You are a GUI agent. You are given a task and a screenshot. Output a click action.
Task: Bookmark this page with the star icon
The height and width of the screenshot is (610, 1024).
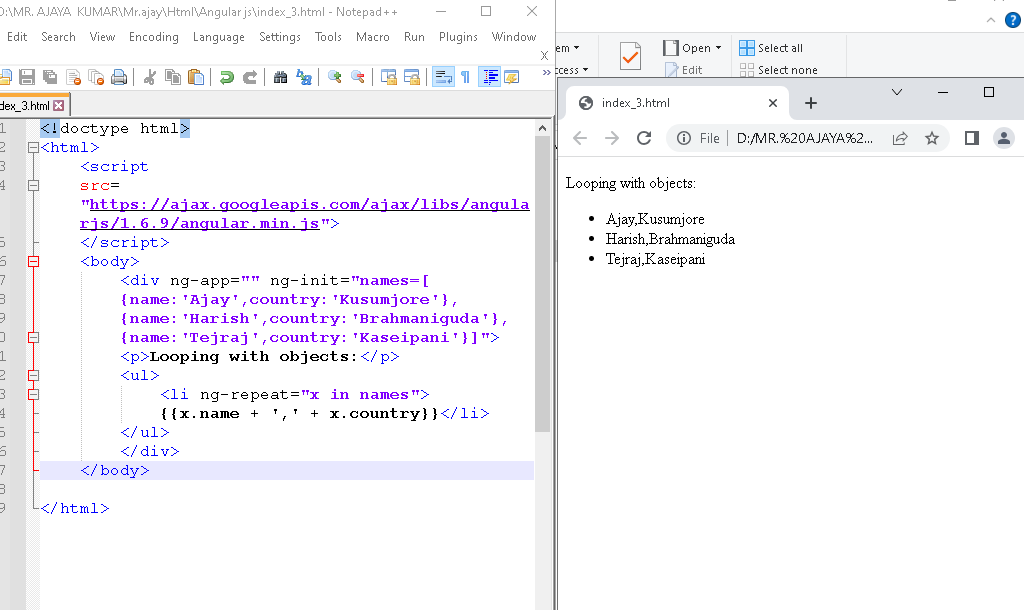[932, 138]
